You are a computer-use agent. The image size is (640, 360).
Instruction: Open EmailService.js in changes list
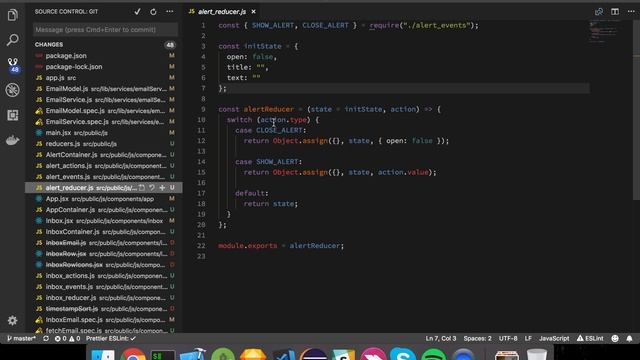coord(104,100)
